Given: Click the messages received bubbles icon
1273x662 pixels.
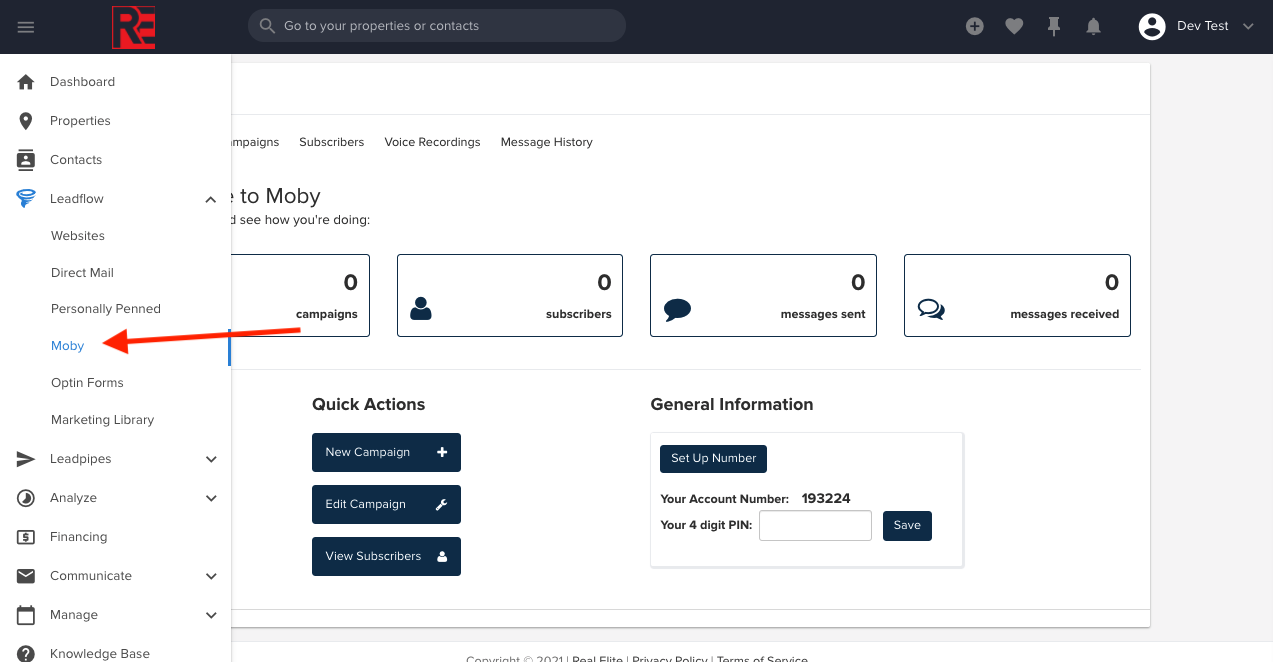Looking at the screenshot, I should point(931,310).
